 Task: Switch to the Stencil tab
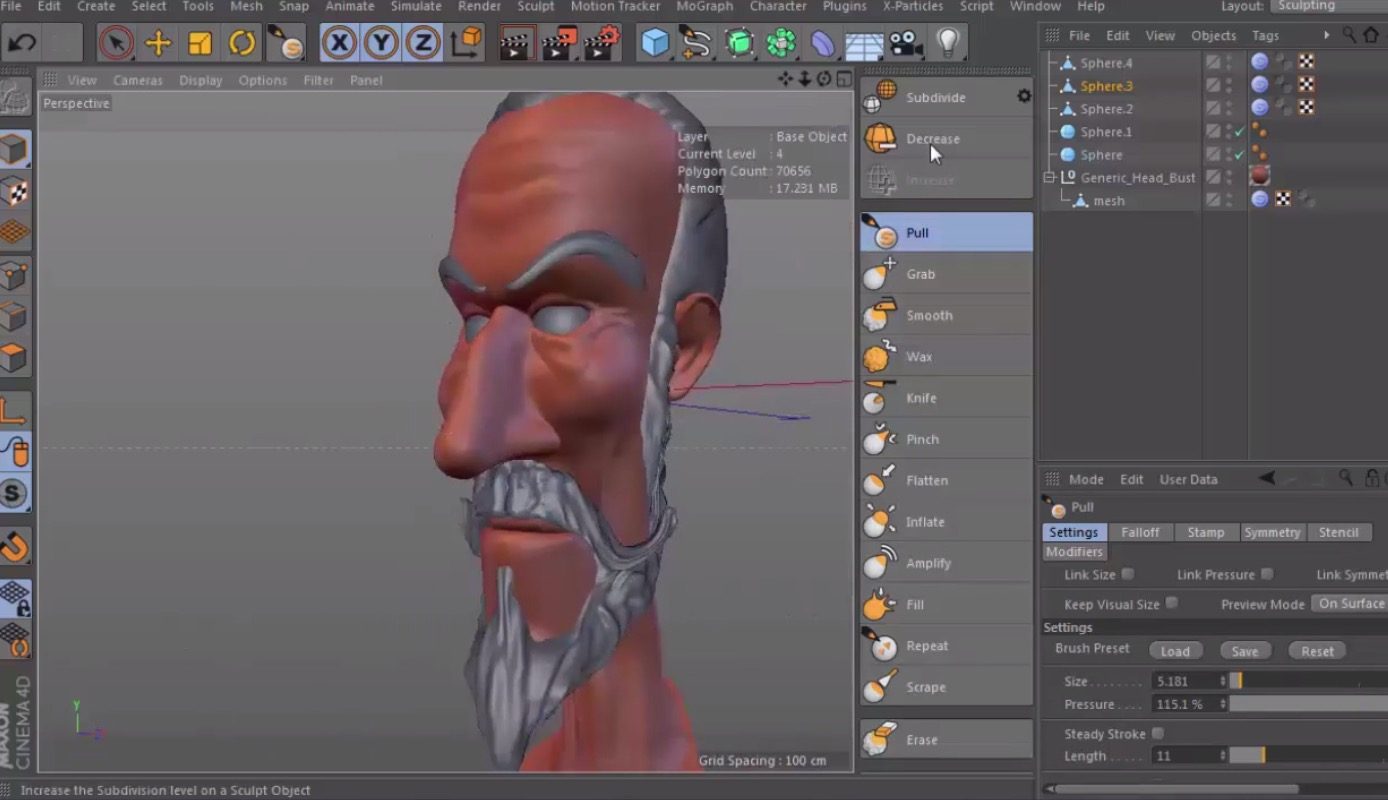(x=1338, y=532)
